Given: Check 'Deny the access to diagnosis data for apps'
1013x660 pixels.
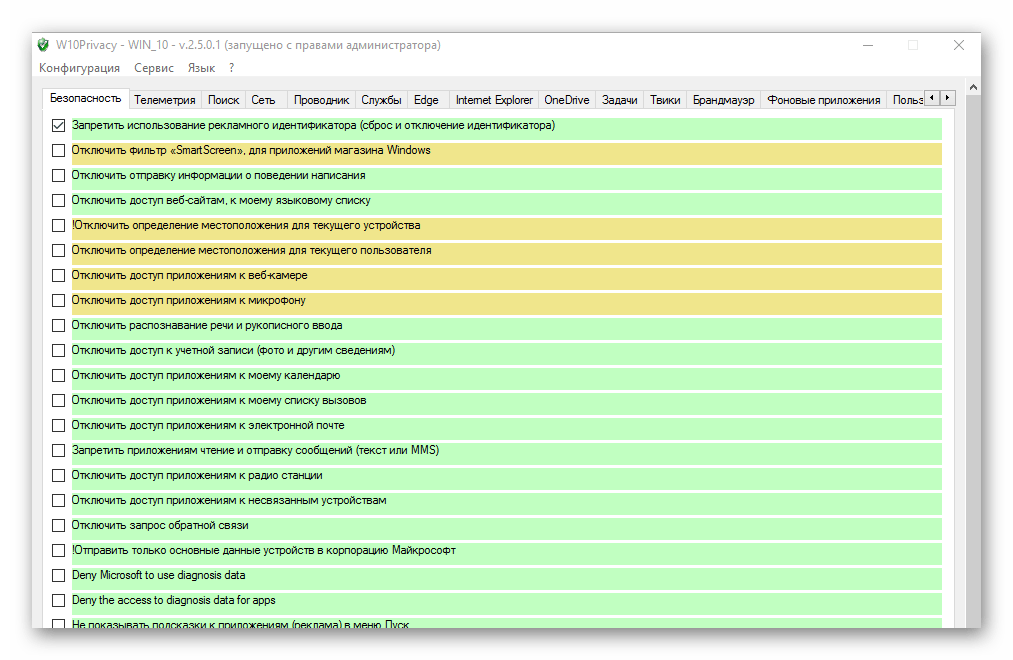Looking at the screenshot, I should coord(59,601).
